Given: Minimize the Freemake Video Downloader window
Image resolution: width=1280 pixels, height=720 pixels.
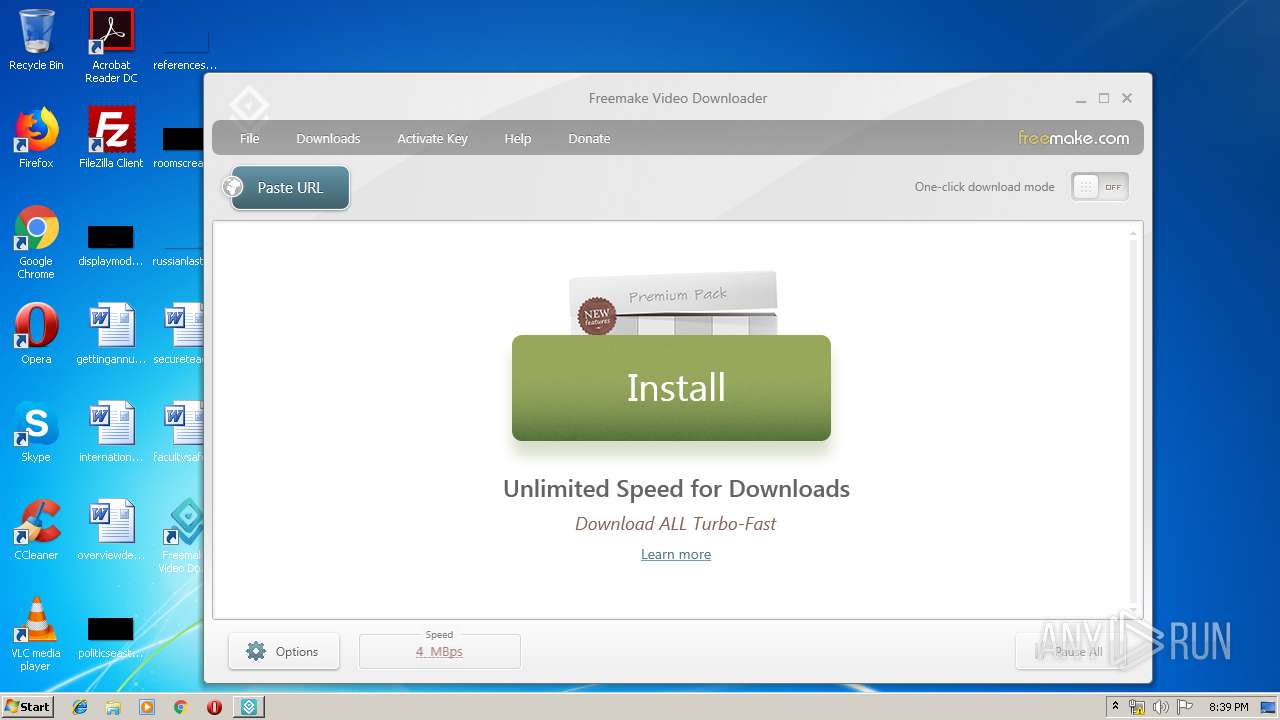Looking at the screenshot, I should pos(1081,98).
